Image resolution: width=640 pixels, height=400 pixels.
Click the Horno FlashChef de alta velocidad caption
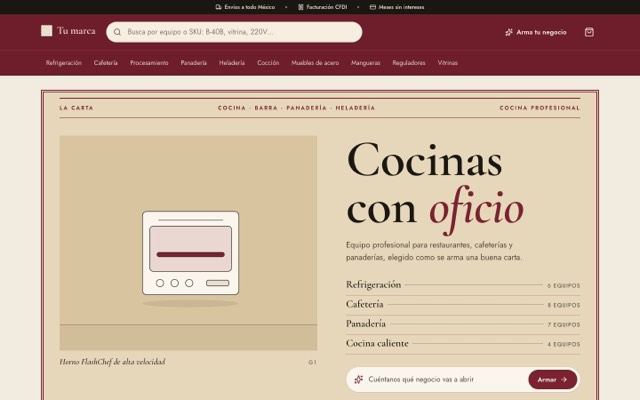point(112,362)
